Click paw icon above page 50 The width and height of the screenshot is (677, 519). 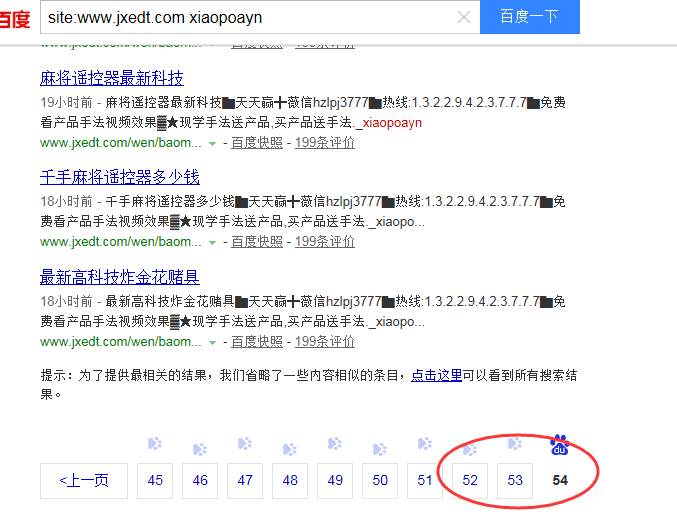point(380,449)
